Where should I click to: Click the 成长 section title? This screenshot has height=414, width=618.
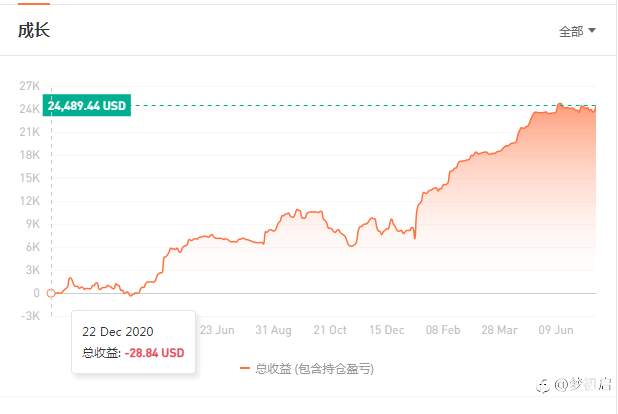click(34, 30)
